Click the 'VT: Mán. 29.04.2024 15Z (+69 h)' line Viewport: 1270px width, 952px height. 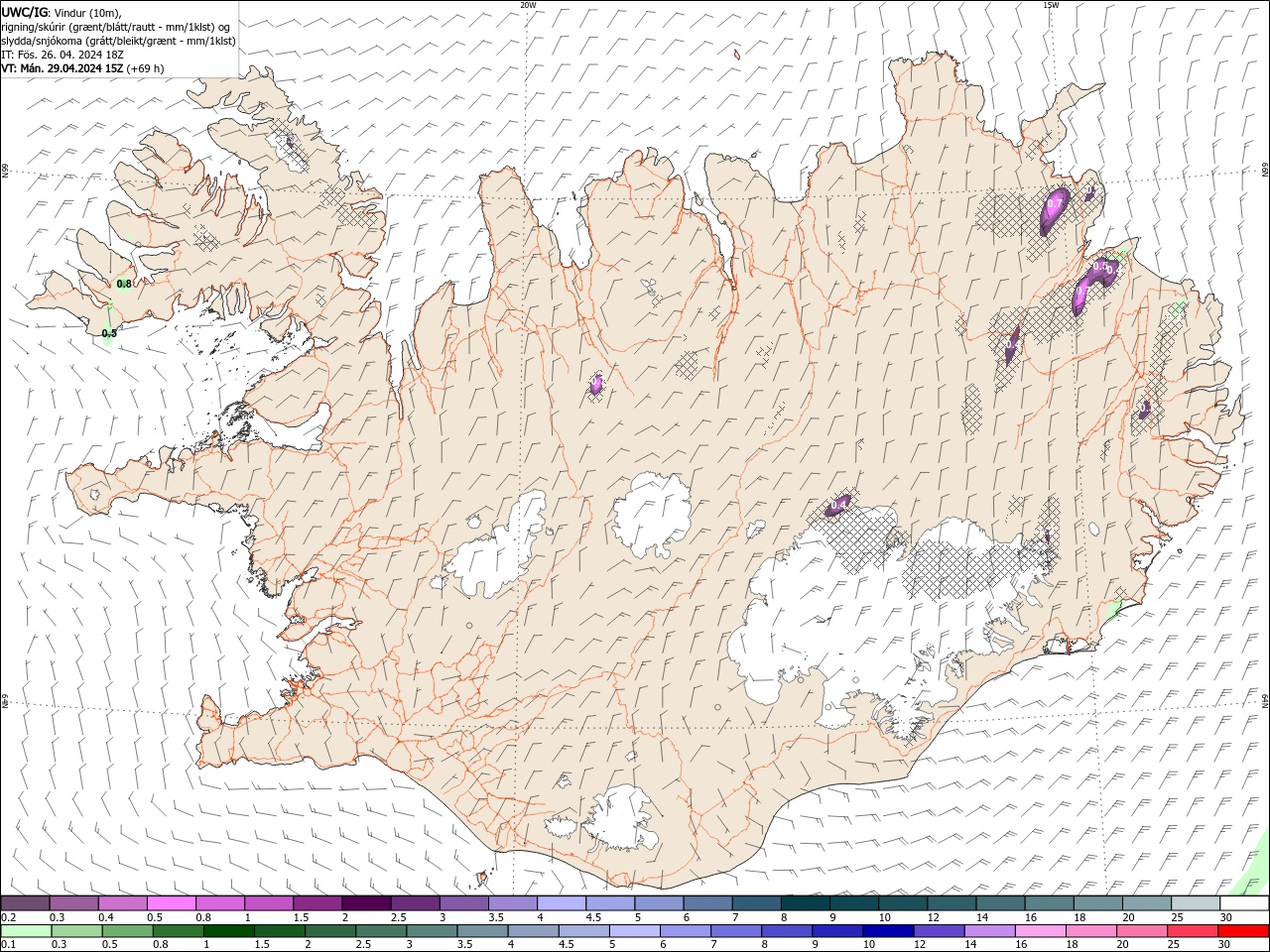(x=82, y=68)
